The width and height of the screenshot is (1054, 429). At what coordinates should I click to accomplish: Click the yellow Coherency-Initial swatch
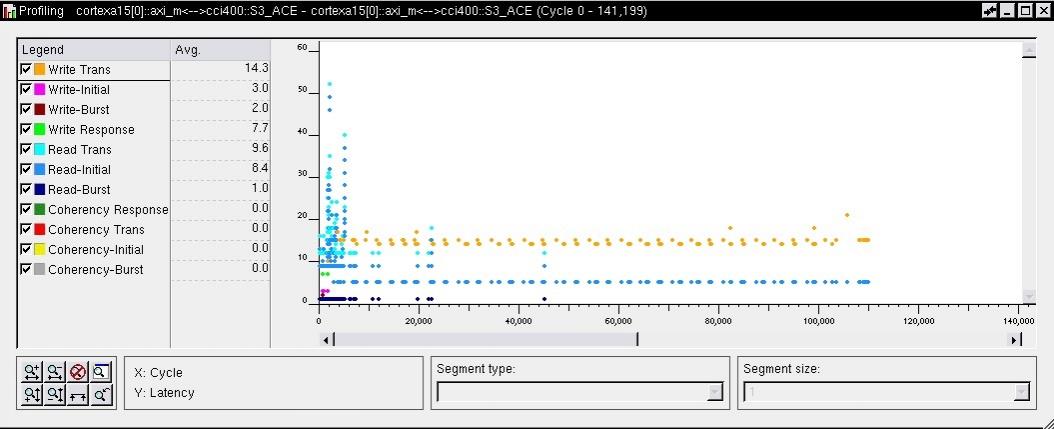[x=40, y=249]
